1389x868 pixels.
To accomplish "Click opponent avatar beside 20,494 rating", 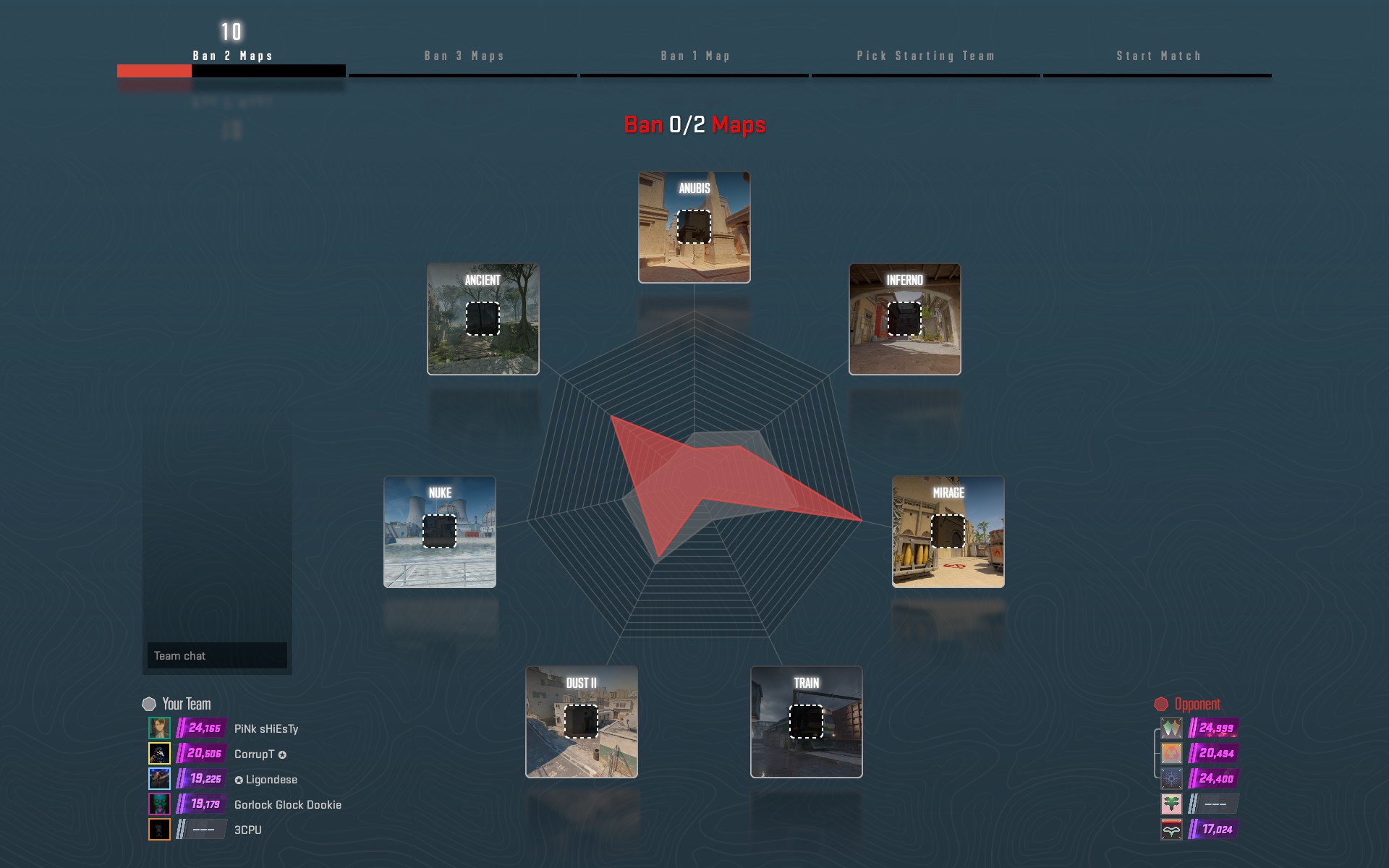I will click(1171, 753).
